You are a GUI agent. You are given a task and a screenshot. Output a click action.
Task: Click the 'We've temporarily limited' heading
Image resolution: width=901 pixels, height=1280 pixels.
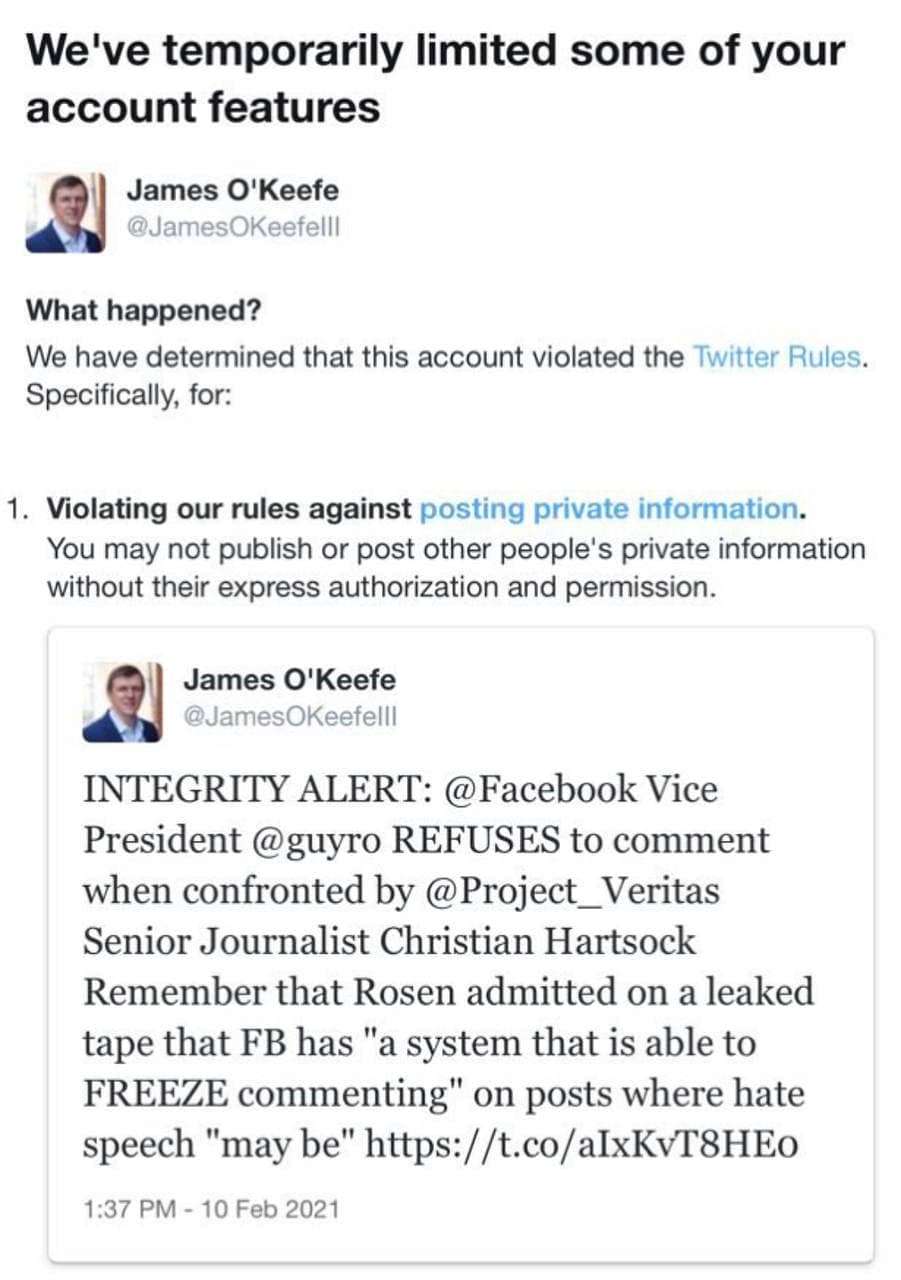tap(434, 78)
